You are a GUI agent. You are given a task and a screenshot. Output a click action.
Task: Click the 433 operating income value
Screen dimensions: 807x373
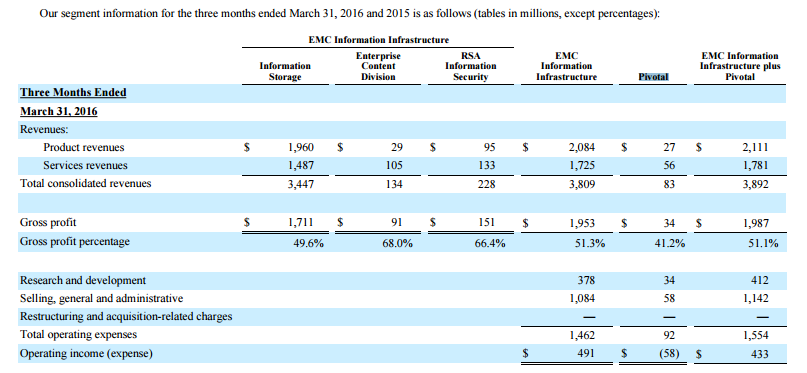coord(760,354)
